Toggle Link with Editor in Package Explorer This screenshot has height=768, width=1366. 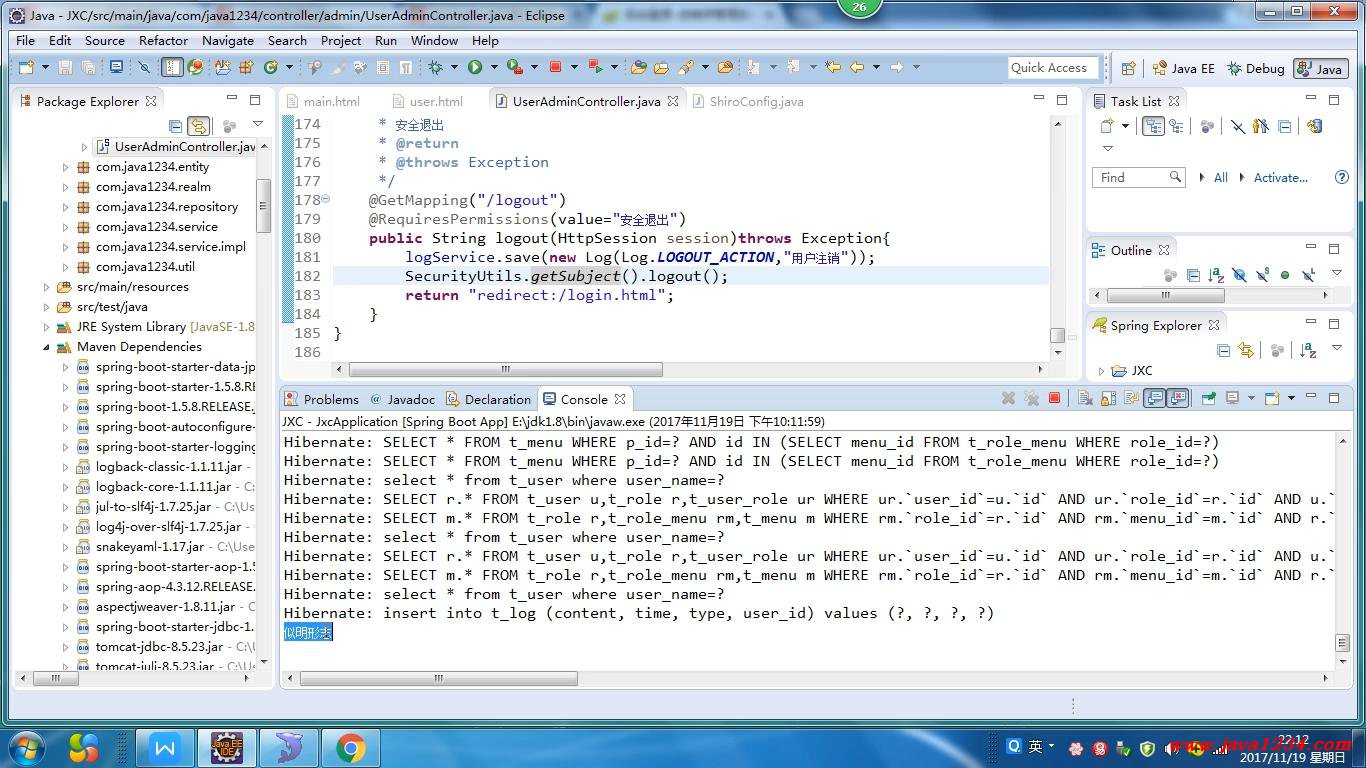199,126
